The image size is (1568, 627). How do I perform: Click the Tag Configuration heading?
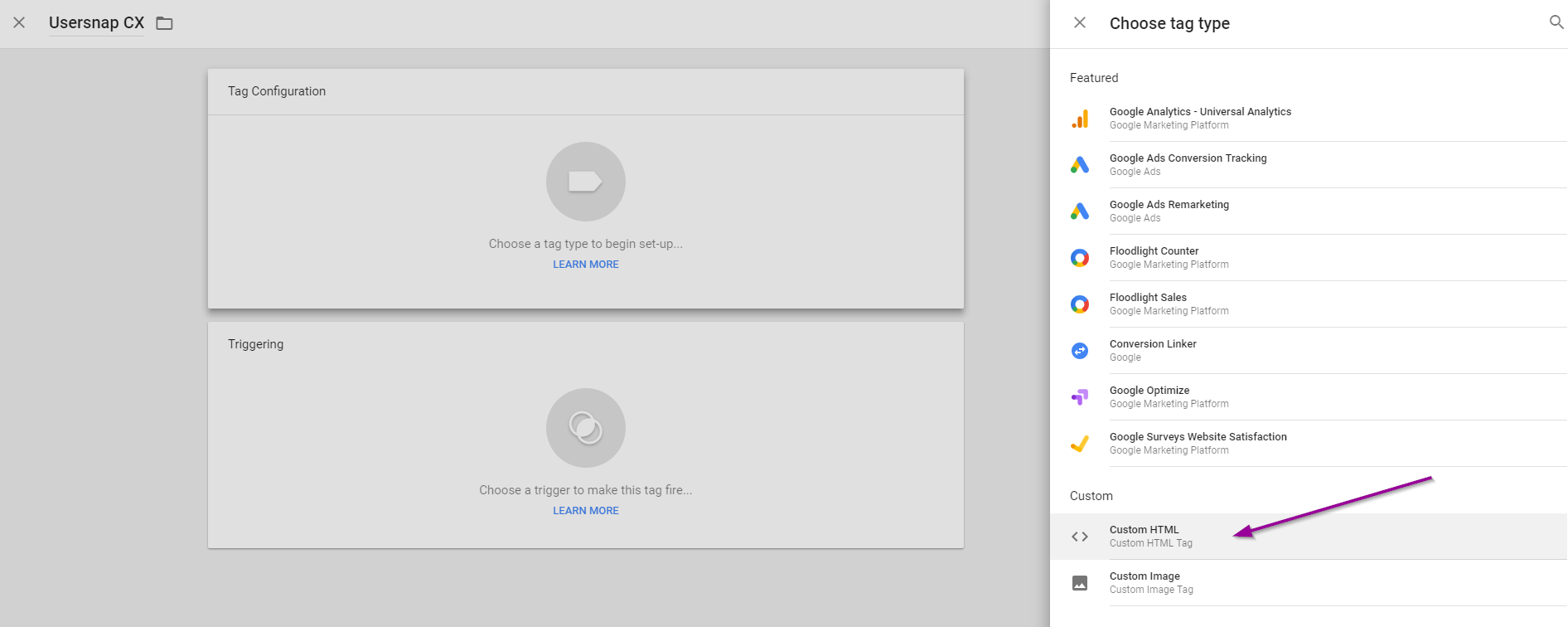[277, 91]
